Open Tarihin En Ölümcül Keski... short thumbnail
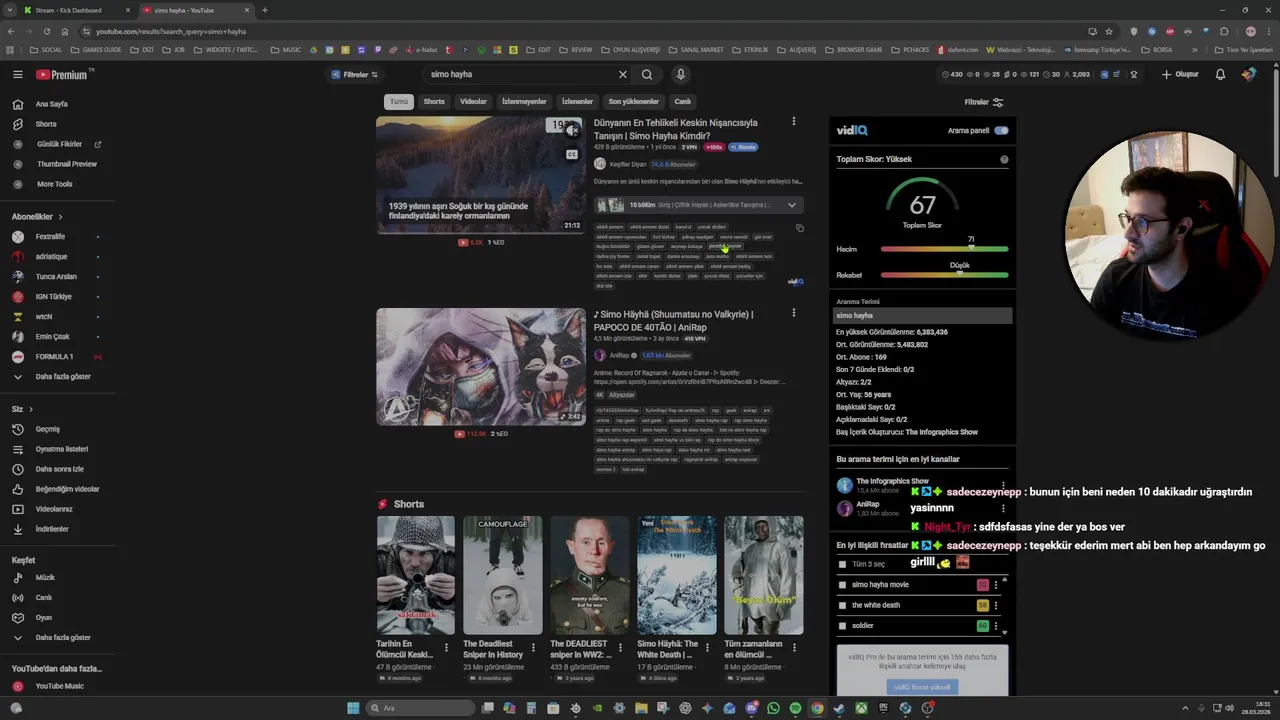This screenshot has height=720, width=1280. [415, 575]
